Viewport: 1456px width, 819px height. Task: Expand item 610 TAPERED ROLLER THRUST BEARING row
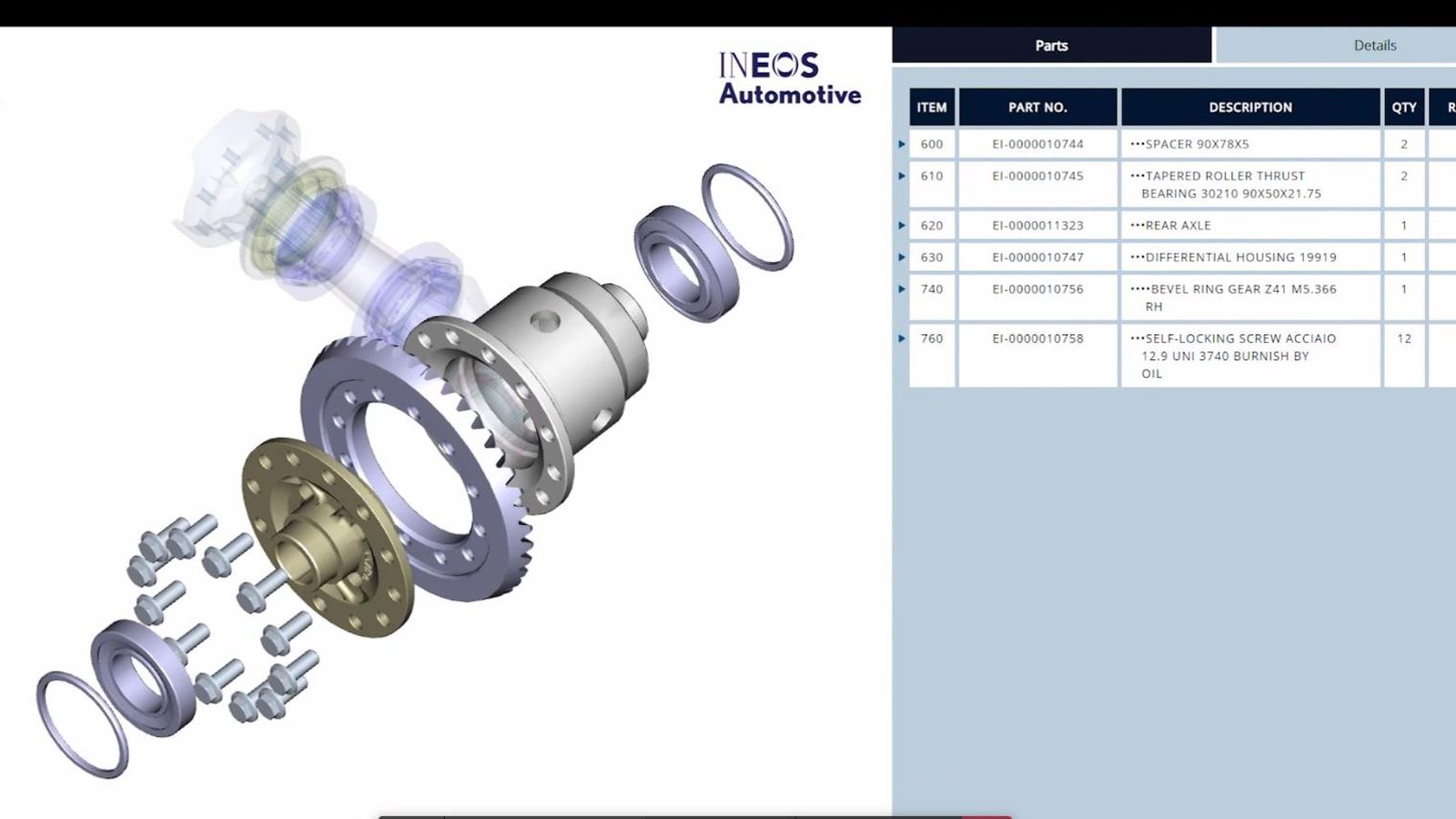(x=901, y=176)
